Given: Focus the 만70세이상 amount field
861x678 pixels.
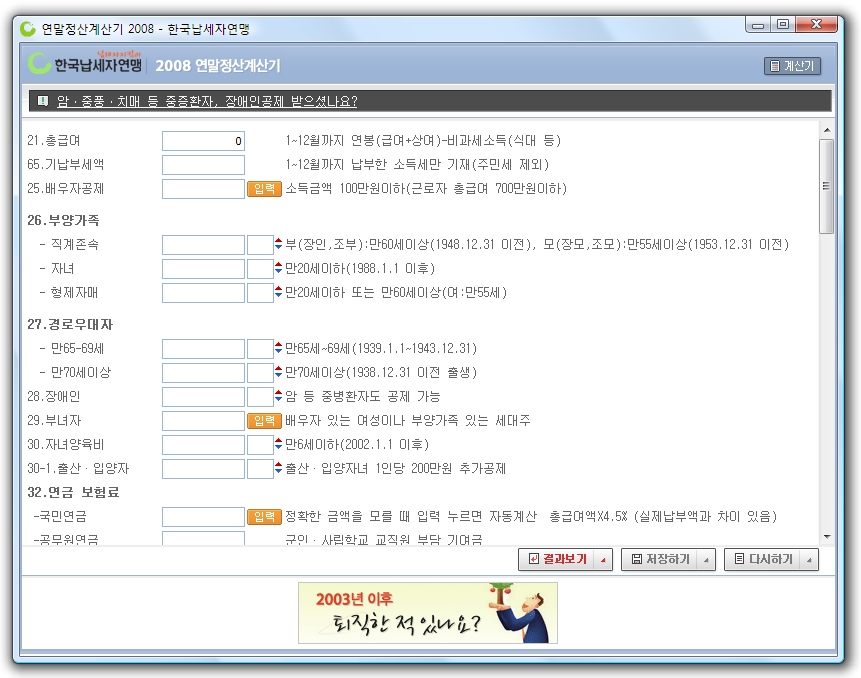Looking at the screenshot, I should [x=203, y=373].
